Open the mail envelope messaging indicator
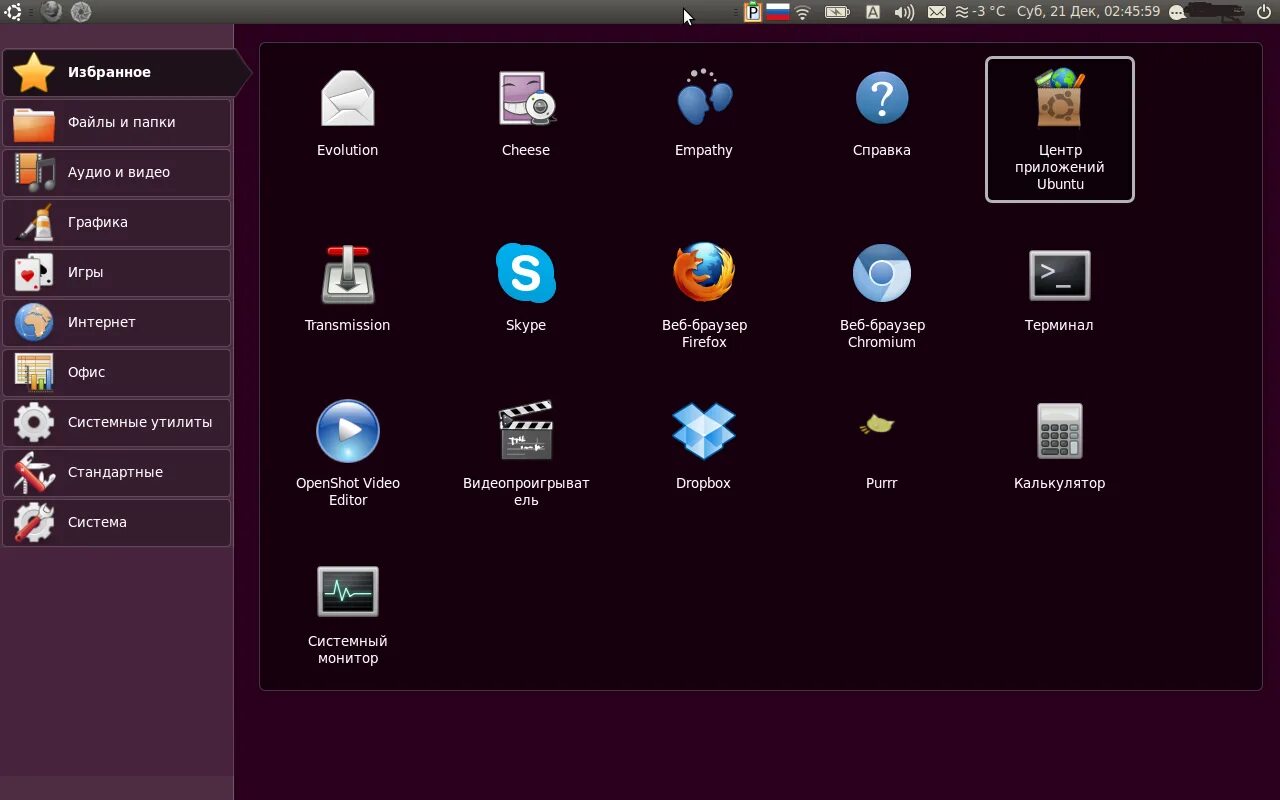This screenshot has width=1280, height=800. [x=937, y=12]
